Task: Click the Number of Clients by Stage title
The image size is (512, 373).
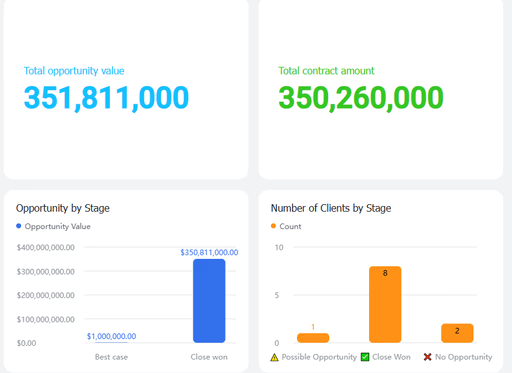Action: (331, 208)
